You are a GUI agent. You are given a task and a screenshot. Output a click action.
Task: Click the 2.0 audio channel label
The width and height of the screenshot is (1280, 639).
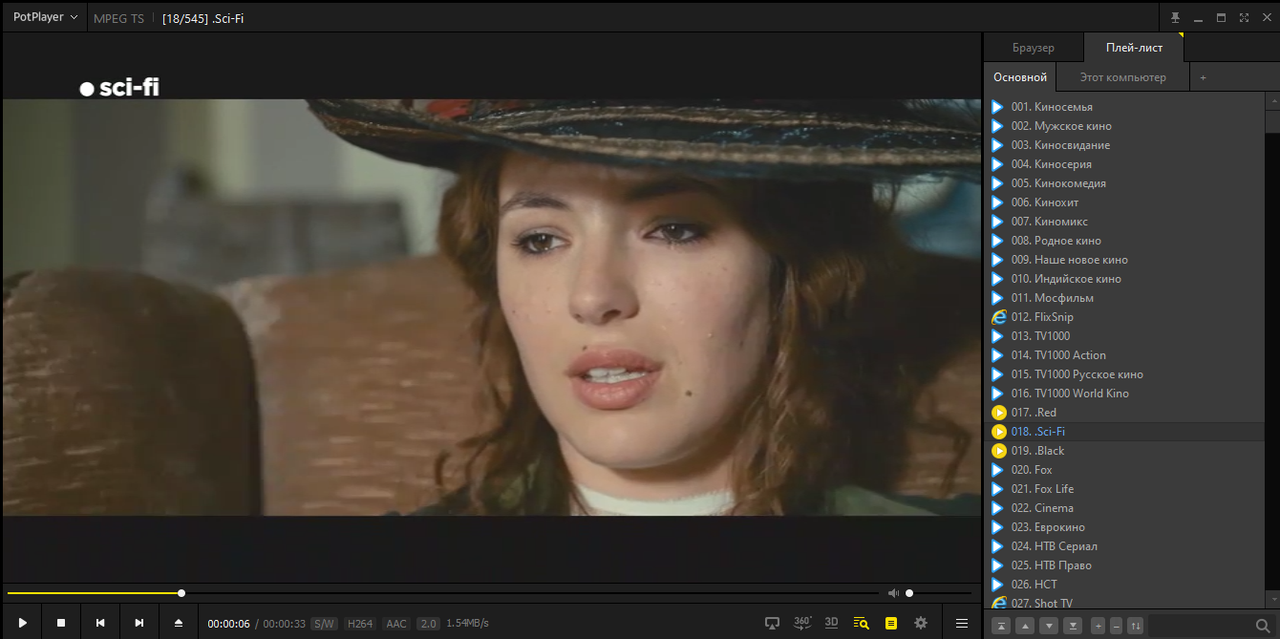point(428,623)
